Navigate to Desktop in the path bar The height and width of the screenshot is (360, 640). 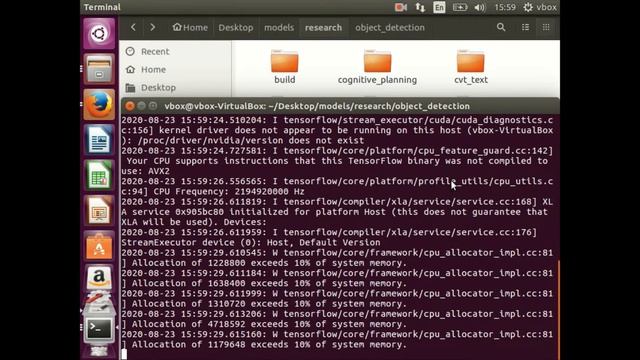[x=236, y=27]
